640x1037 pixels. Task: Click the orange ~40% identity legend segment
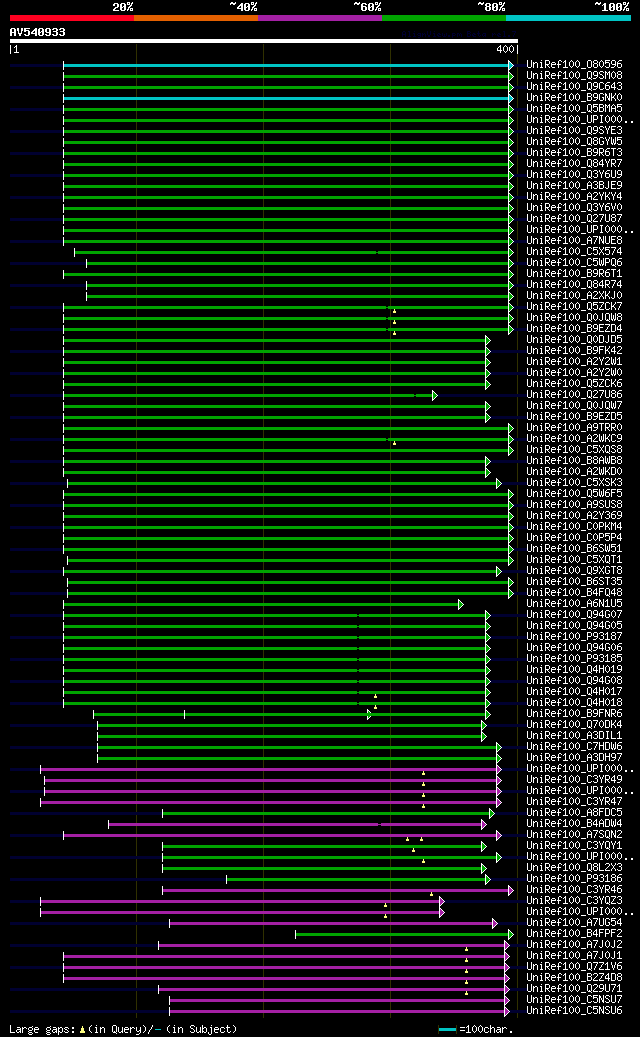click(x=196, y=18)
